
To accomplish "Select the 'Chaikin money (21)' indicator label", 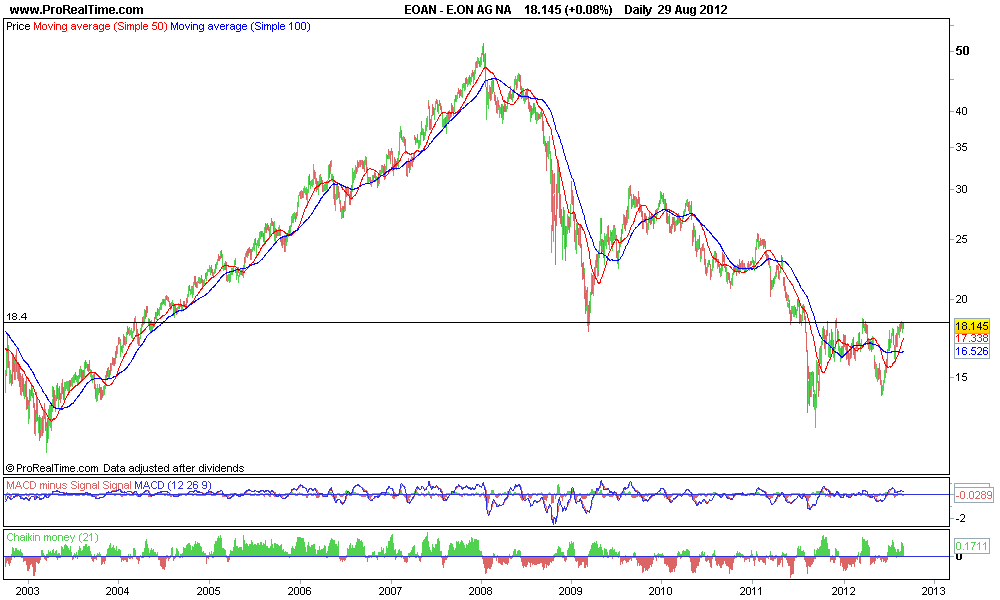I will pyautogui.click(x=52, y=538).
